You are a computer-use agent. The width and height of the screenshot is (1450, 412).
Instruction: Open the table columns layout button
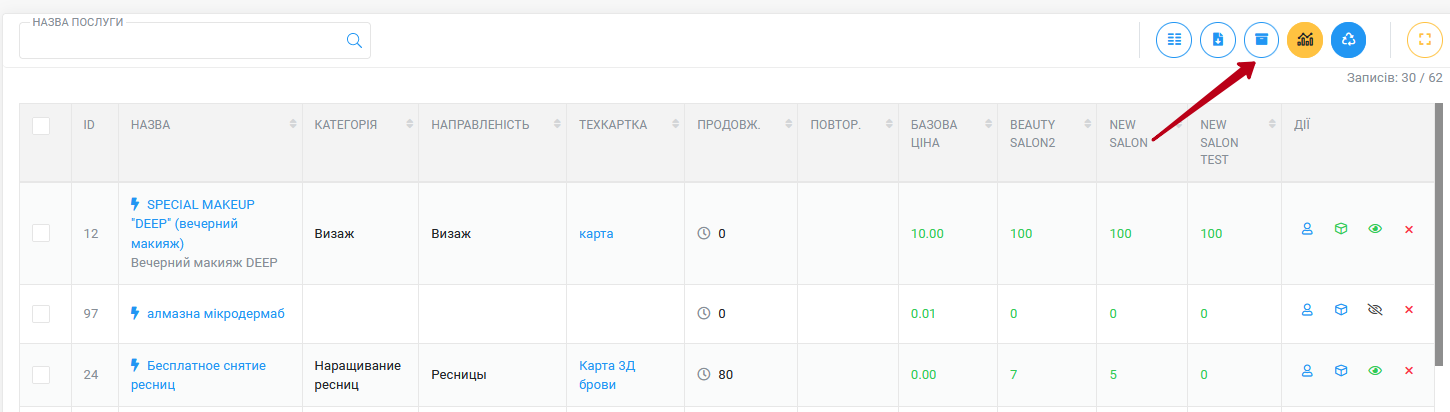[1174, 40]
